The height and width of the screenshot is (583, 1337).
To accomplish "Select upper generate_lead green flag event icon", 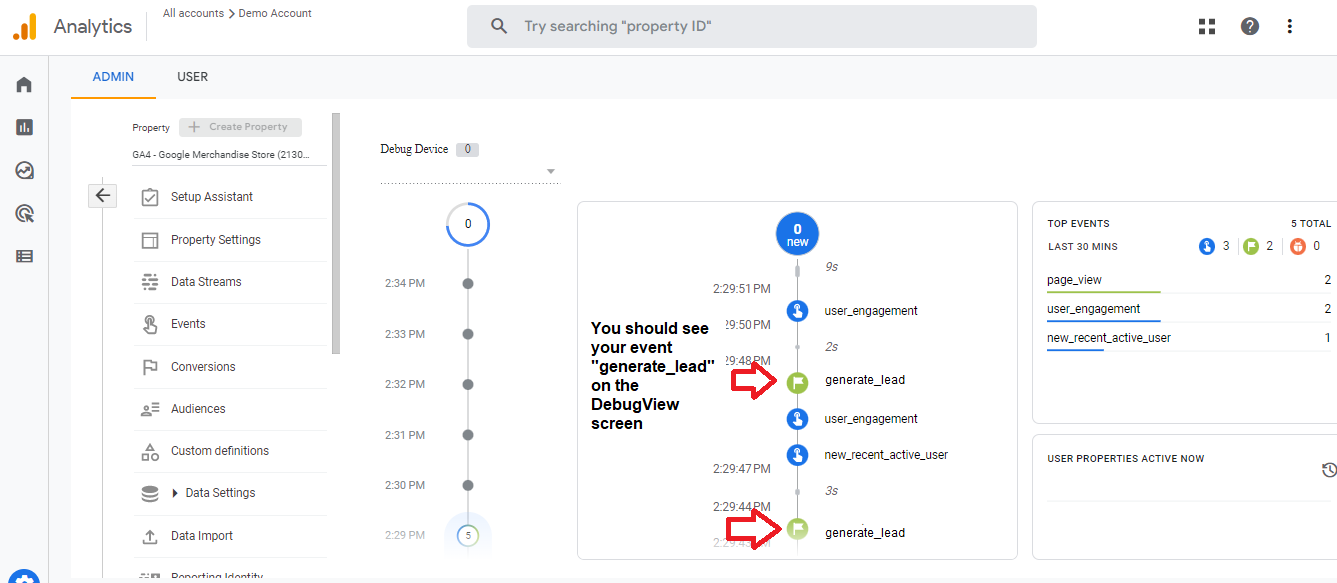I will 797,381.
